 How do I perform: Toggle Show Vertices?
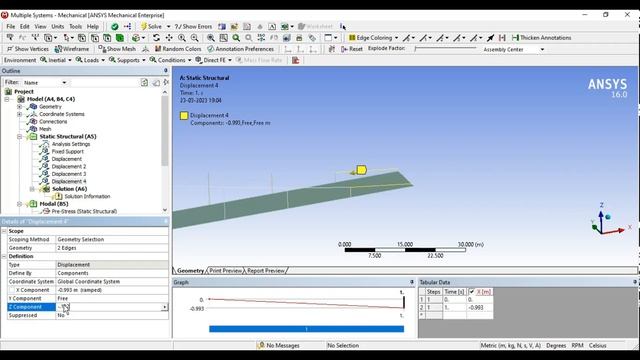pos(27,49)
